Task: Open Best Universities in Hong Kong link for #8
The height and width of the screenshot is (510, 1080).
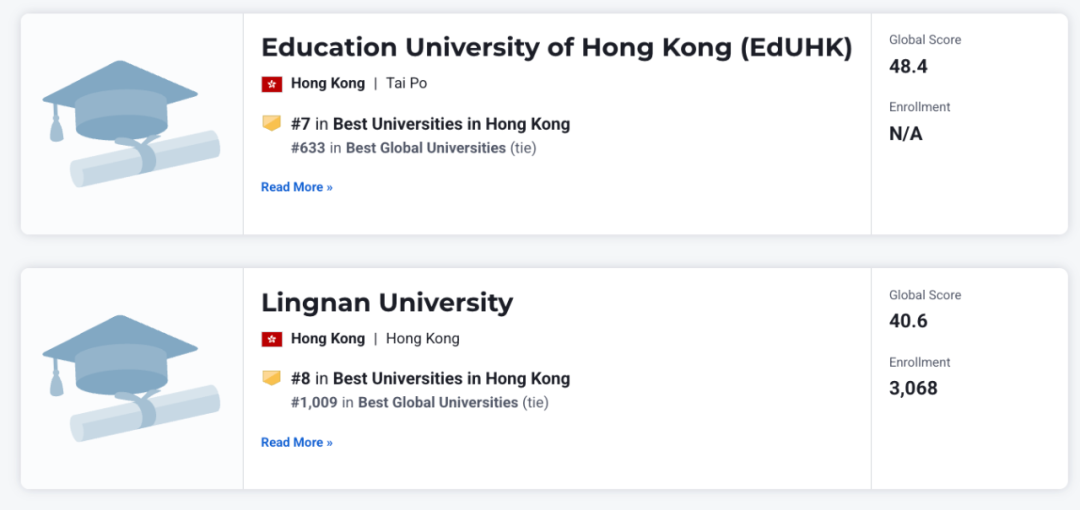Action: point(452,379)
